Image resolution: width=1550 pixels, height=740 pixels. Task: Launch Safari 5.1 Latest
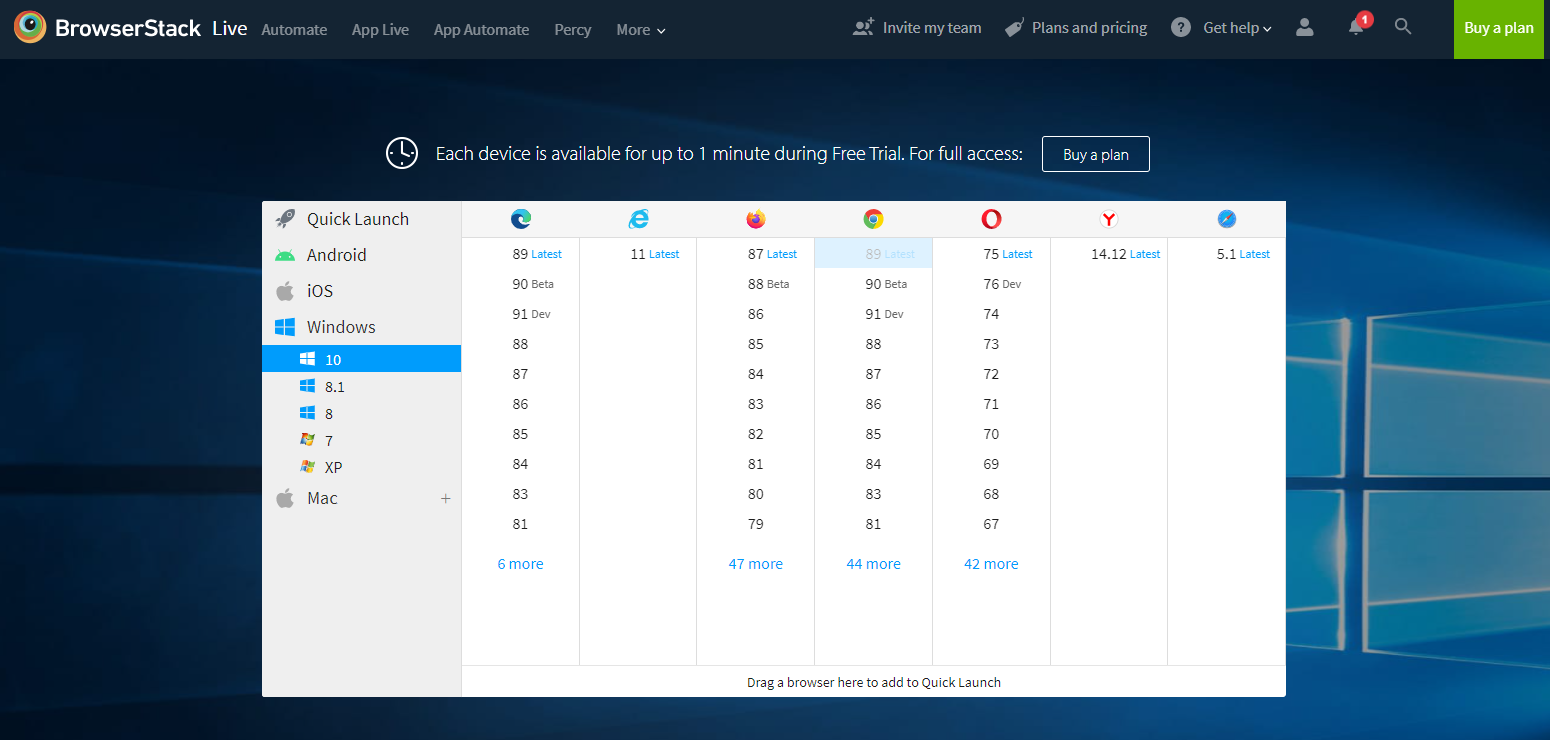pos(1227,254)
